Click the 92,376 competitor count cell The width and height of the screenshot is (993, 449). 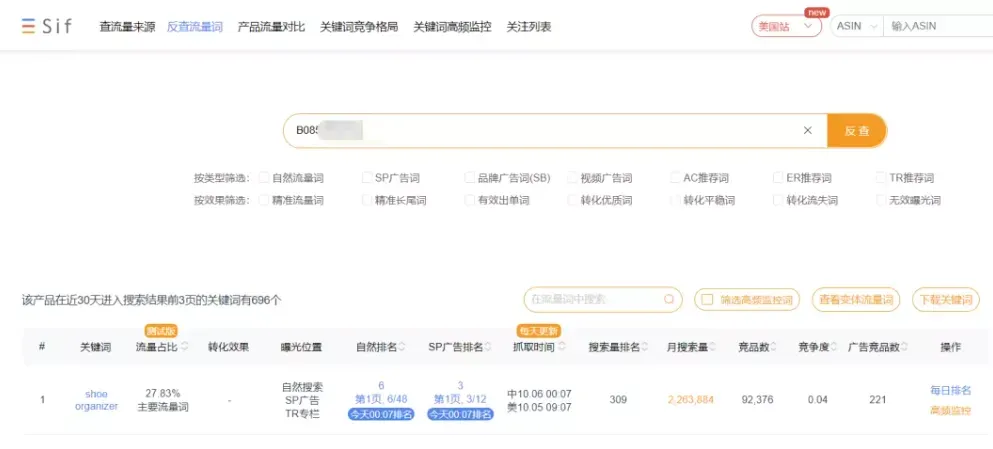point(757,400)
